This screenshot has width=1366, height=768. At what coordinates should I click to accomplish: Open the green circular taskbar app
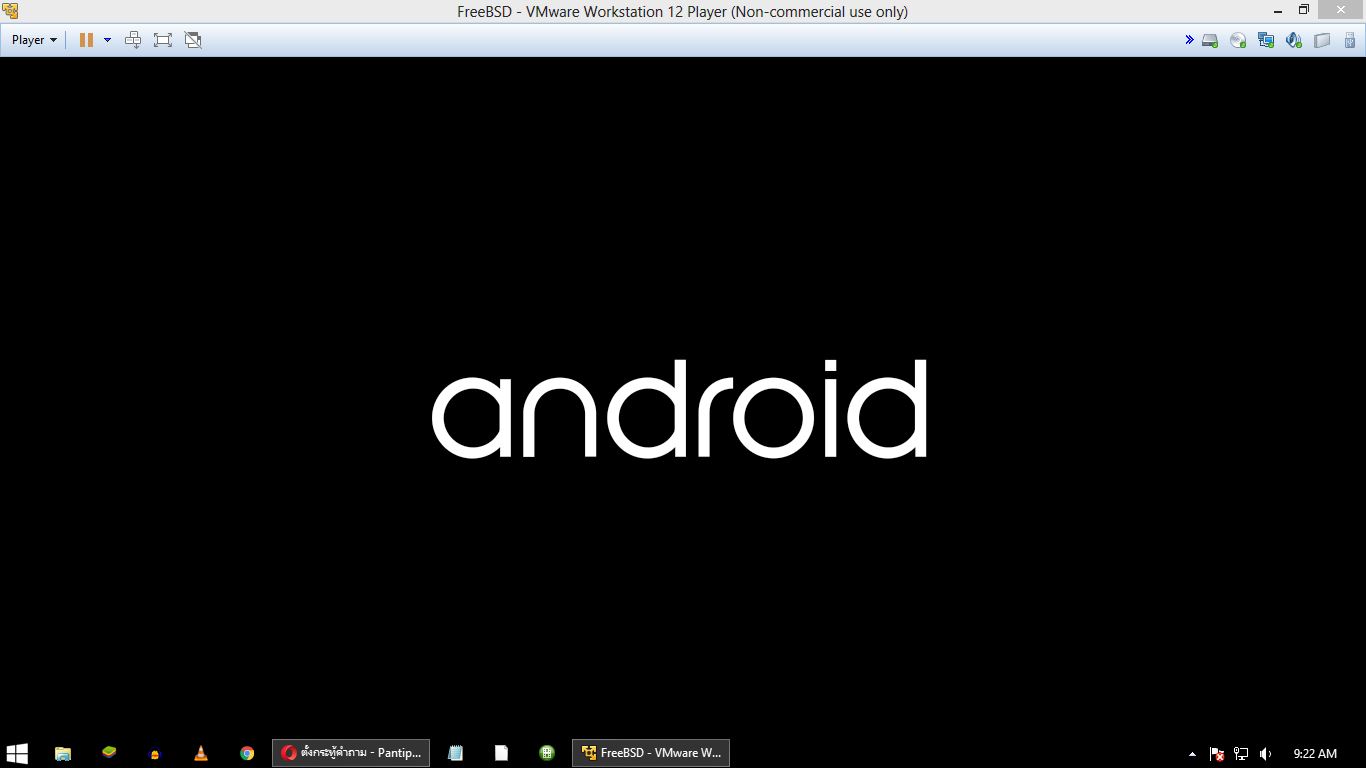click(x=547, y=753)
